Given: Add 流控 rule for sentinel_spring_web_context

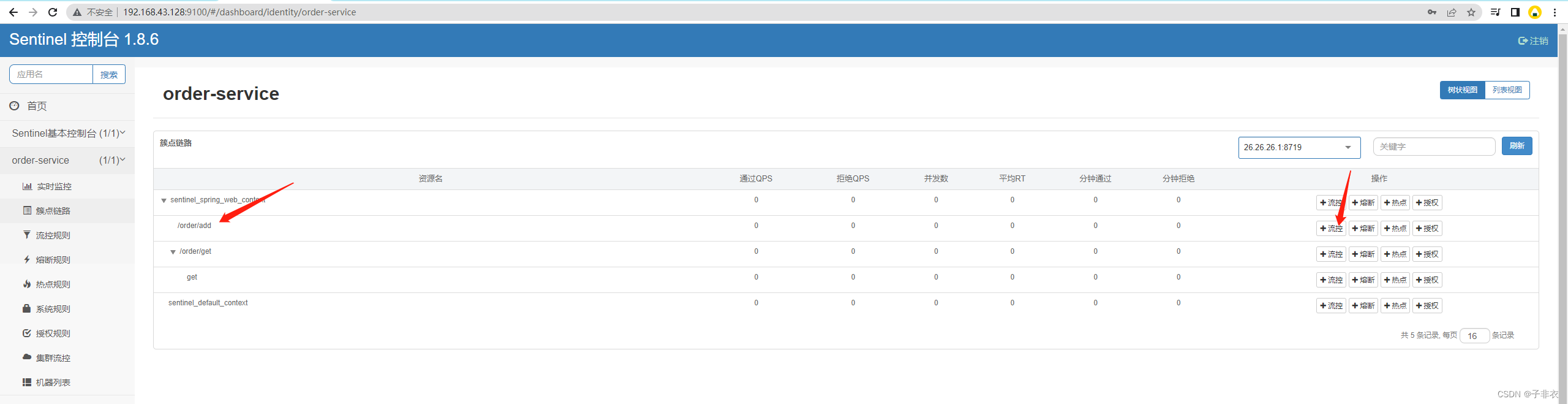Looking at the screenshot, I should tap(1331, 203).
